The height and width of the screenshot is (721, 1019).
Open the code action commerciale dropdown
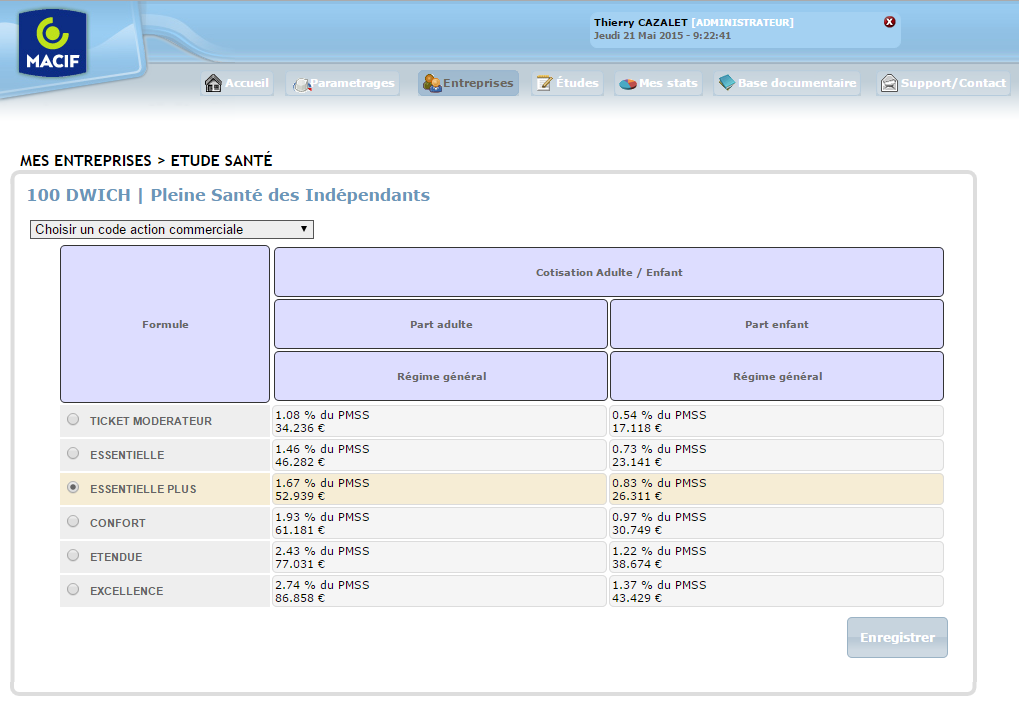coord(171,230)
